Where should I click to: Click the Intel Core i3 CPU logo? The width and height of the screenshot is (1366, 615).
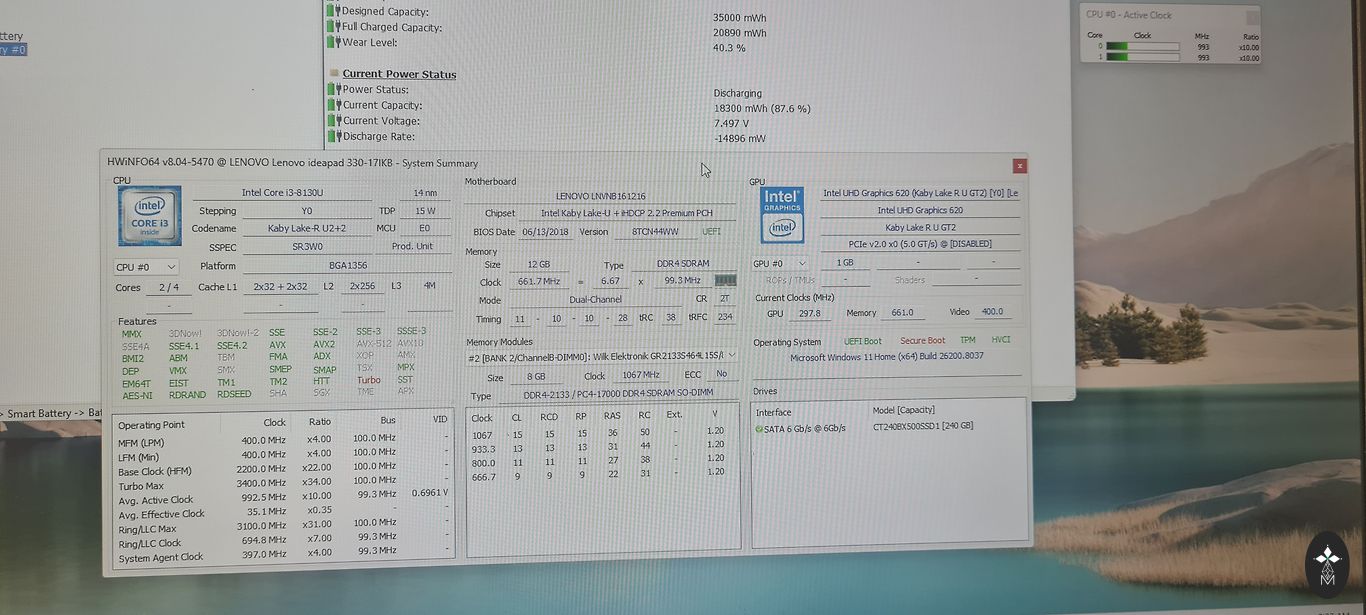(x=150, y=216)
